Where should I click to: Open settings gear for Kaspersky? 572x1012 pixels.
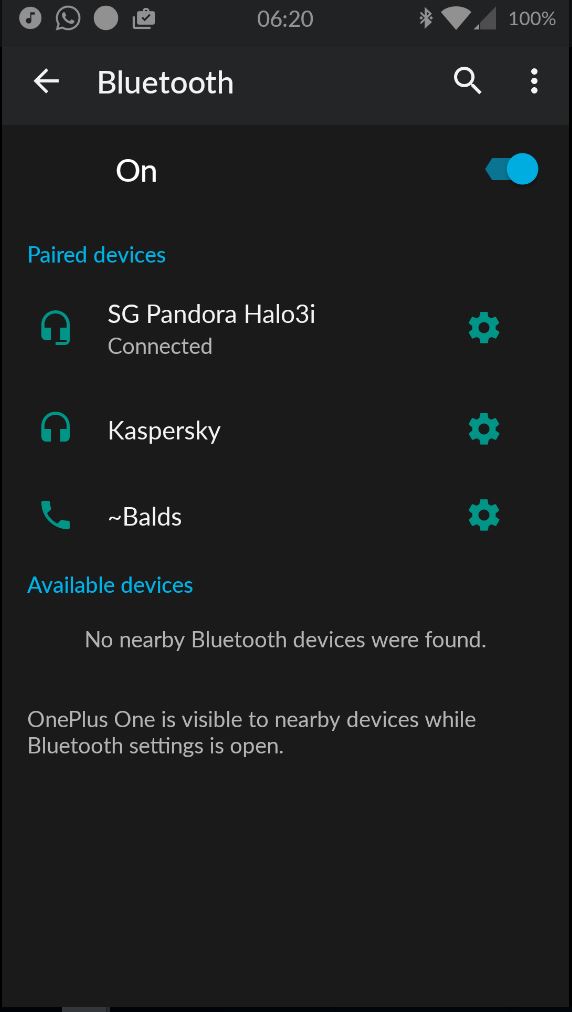click(484, 430)
